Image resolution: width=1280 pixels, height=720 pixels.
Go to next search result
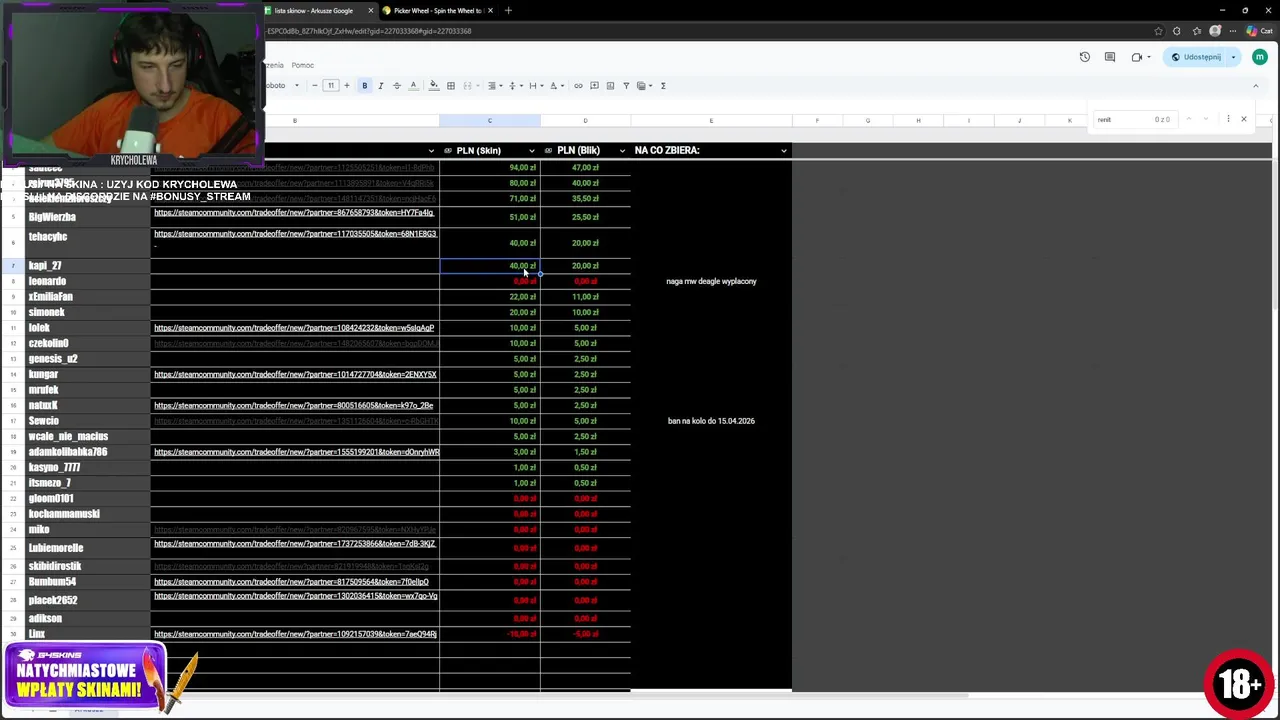click(1208, 120)
